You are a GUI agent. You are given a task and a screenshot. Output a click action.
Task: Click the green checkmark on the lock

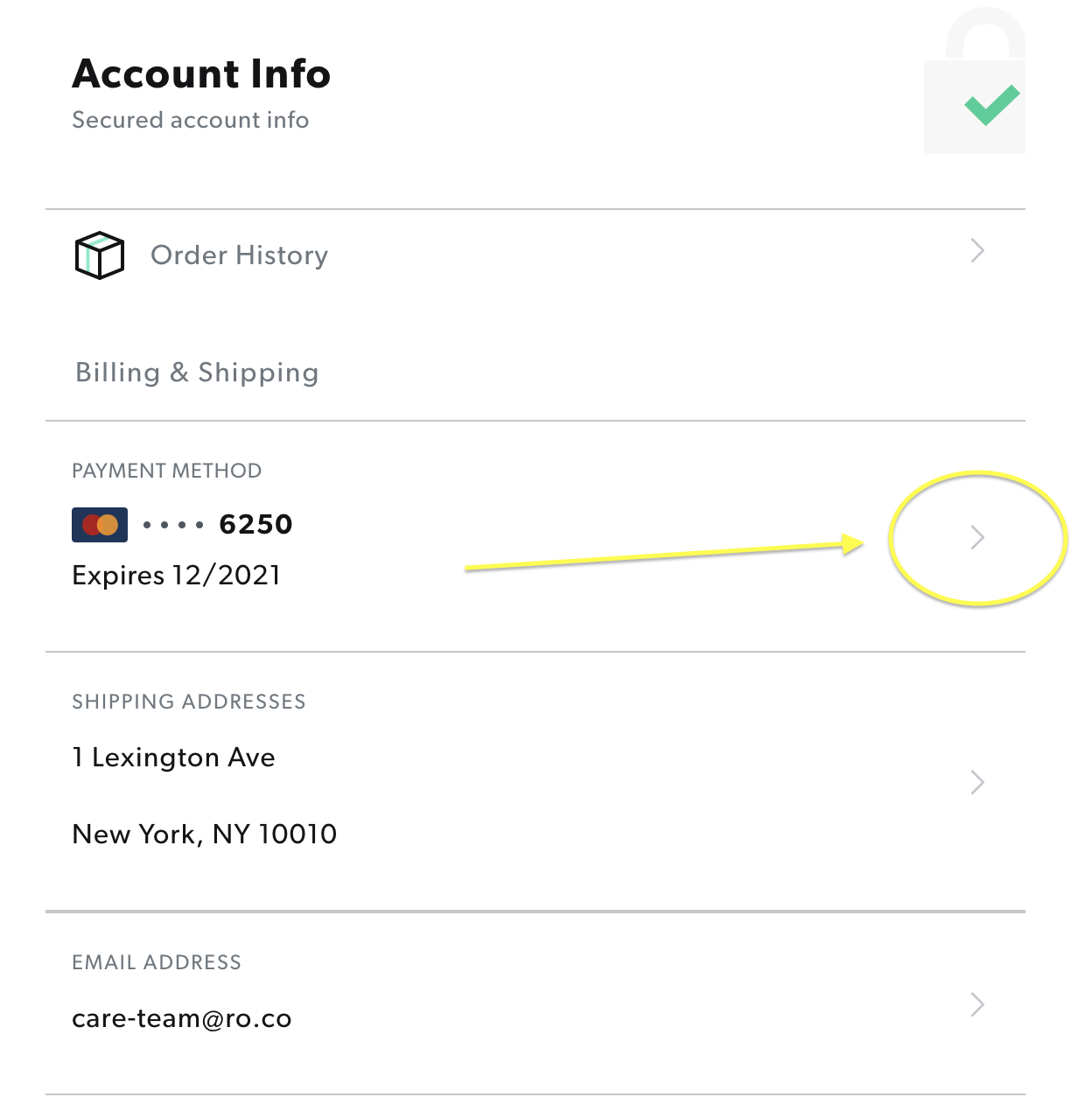(x=991, y=105)
